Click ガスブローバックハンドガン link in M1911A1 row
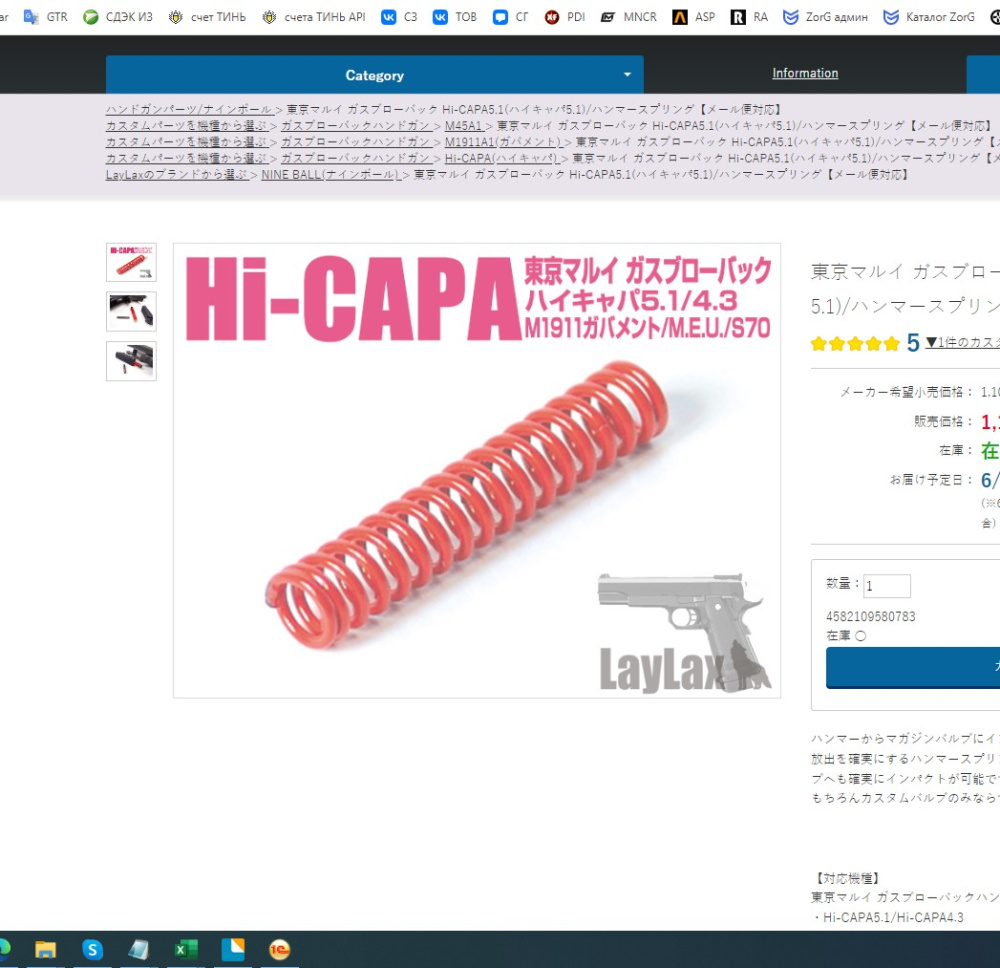 coord(356,142)
